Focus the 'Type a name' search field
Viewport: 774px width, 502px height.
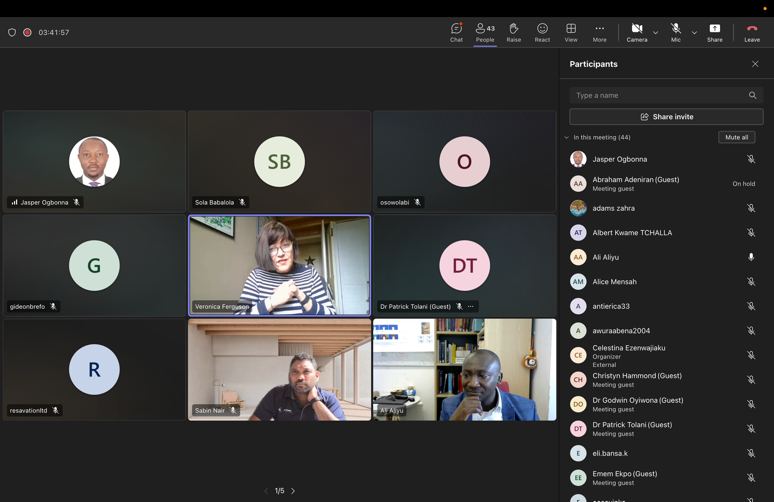[666, 95]
